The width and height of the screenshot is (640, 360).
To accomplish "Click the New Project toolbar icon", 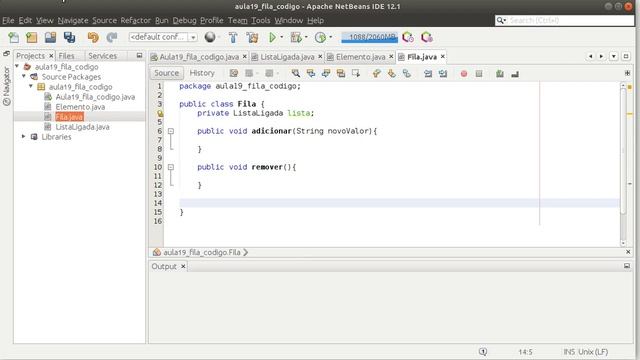I will (31, 38).
